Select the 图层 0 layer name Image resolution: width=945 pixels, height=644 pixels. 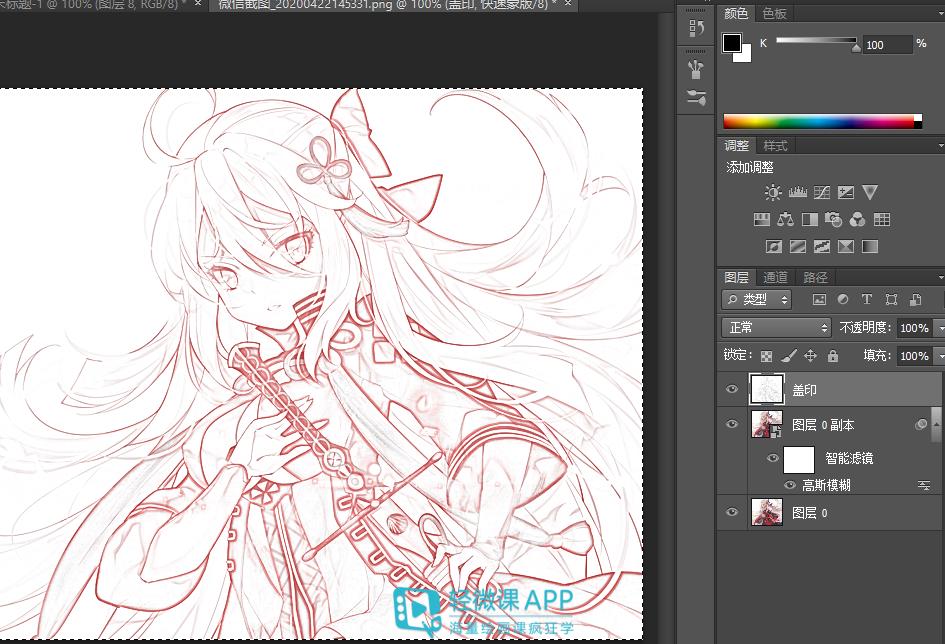tap(810, 513)
